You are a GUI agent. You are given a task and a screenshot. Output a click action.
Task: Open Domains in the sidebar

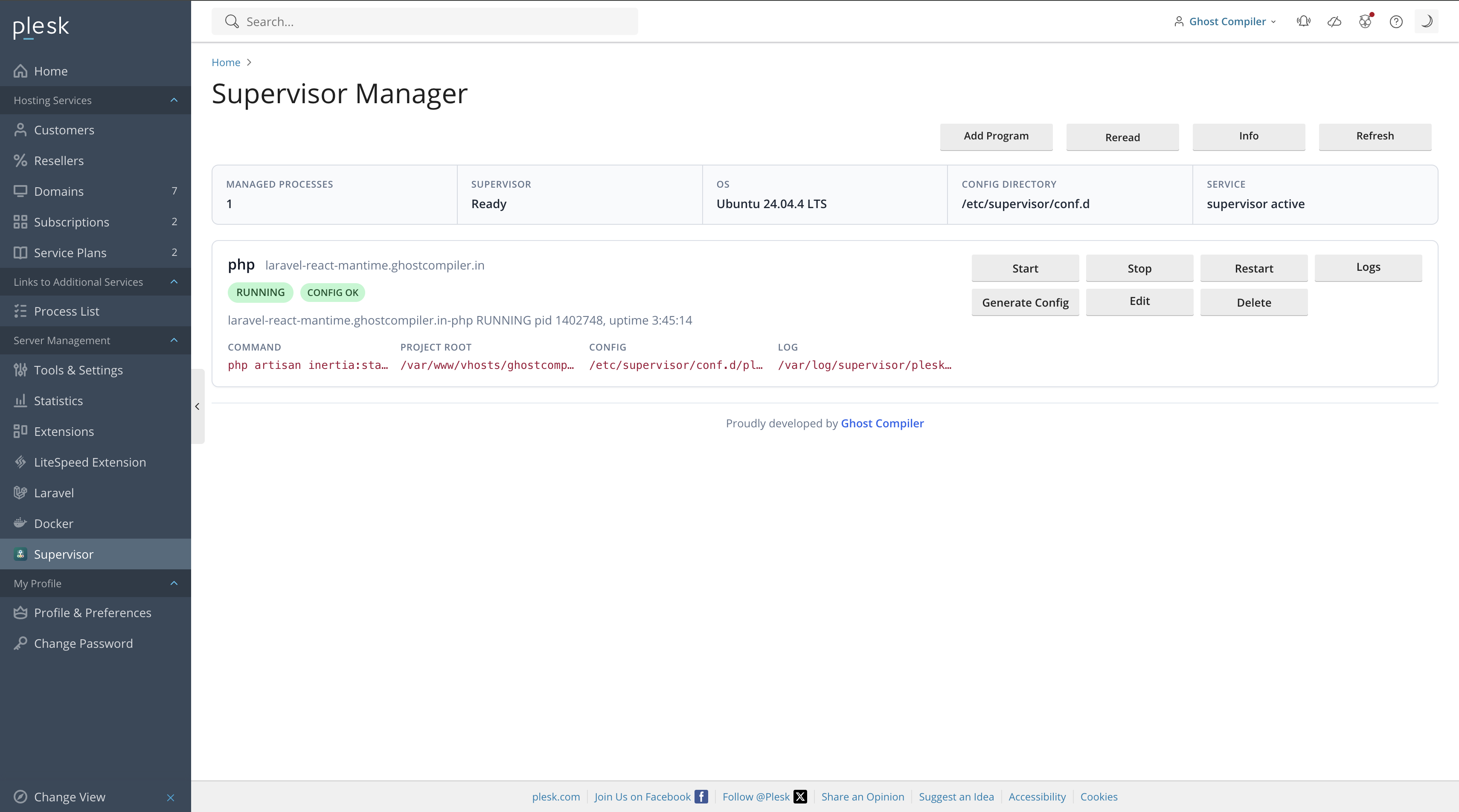95,191
